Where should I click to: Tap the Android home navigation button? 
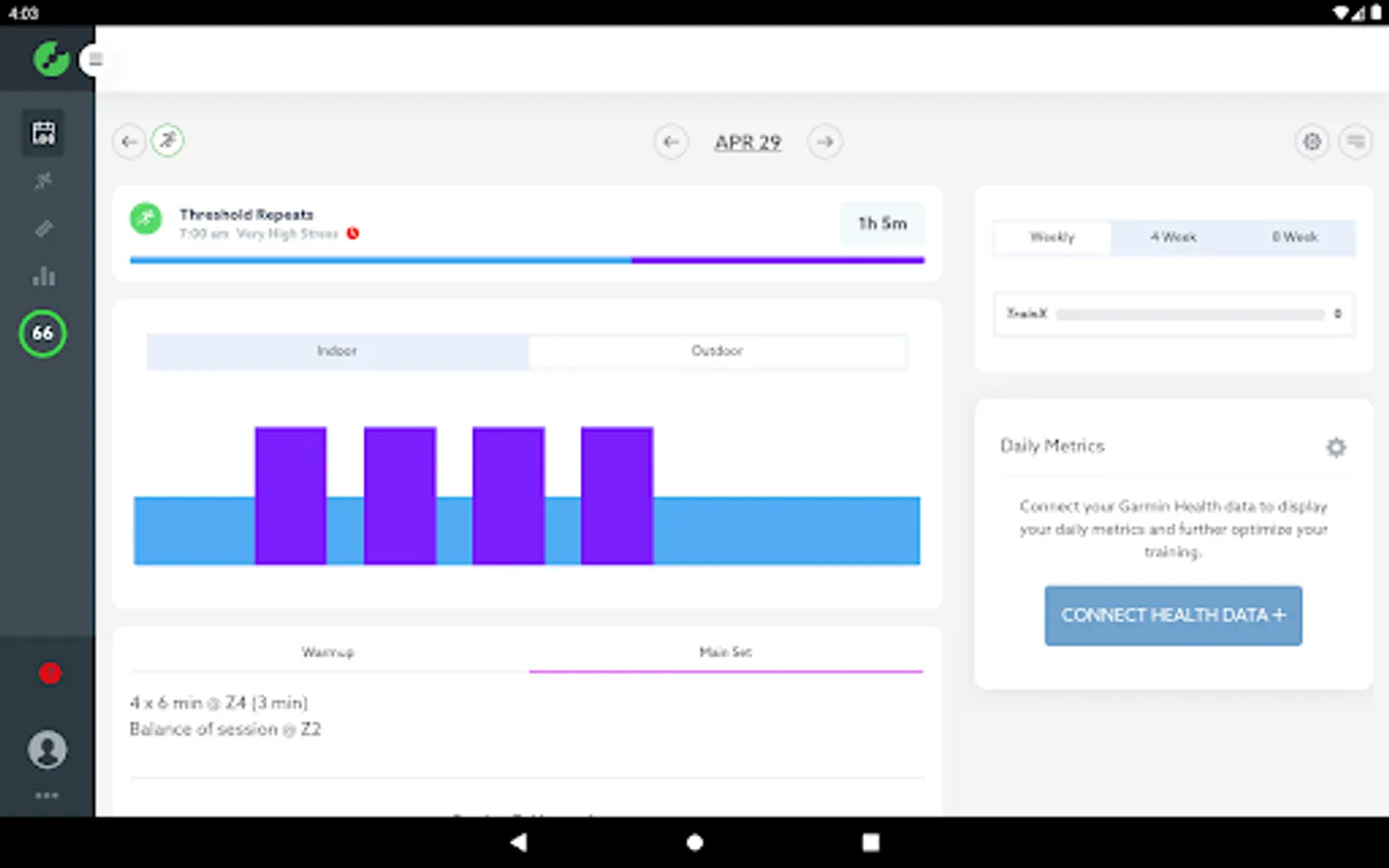coord(694,842)
